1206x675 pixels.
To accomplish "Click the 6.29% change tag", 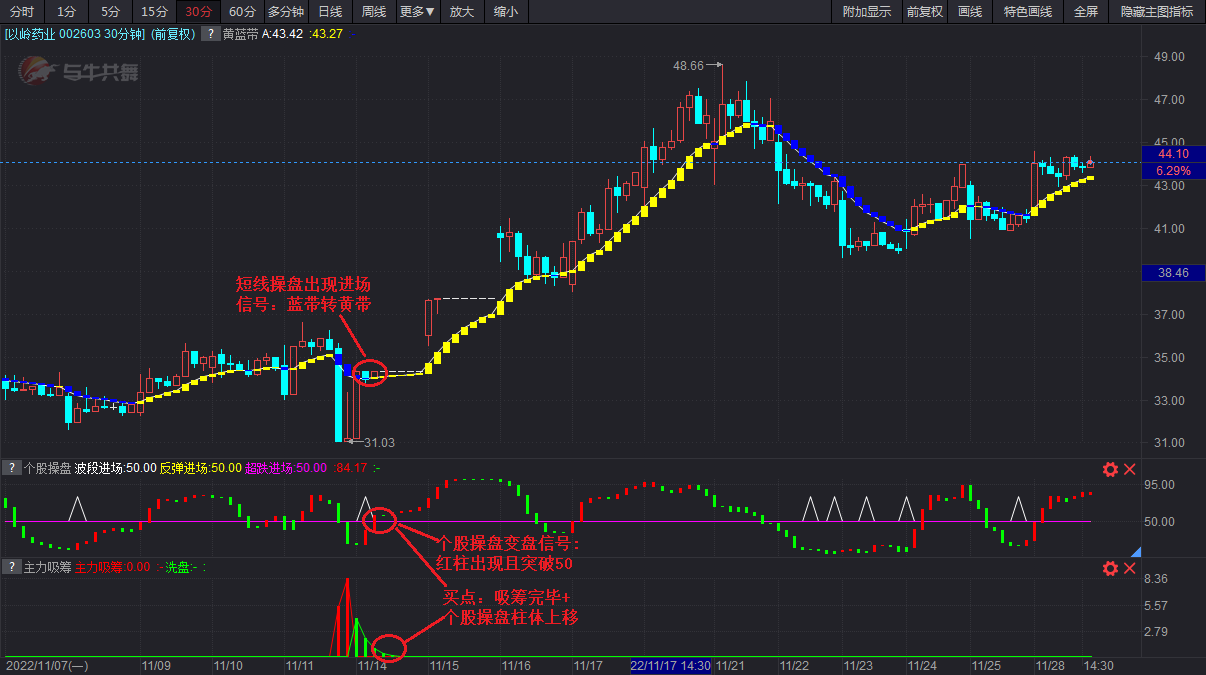I will [x=1172, y=171].
